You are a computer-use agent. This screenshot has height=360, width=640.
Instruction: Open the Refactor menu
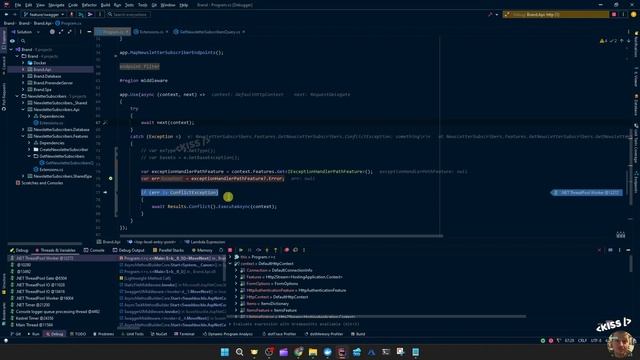coord(89,5)
